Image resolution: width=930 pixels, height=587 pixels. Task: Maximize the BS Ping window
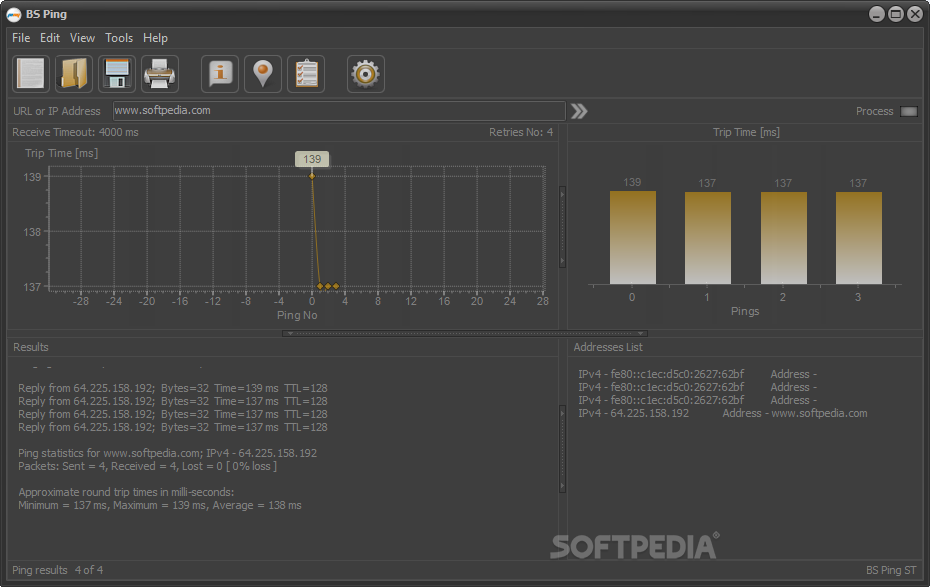[x=896, y=14]
